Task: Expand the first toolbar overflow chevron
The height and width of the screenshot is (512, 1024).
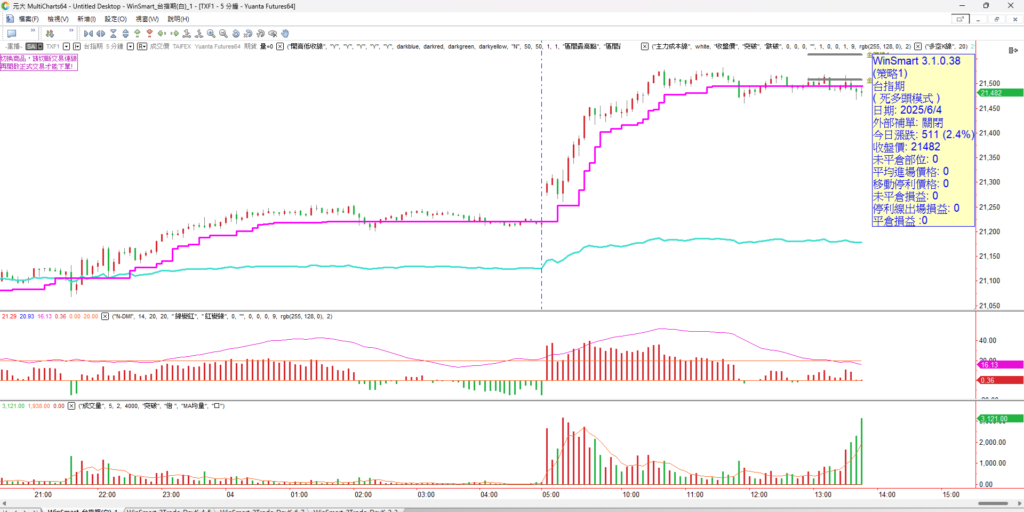Action: [33, 30]
